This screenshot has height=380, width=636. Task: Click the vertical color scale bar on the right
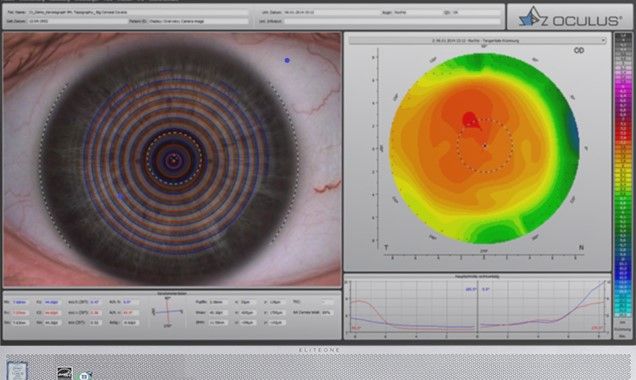[x=623, y=174]
